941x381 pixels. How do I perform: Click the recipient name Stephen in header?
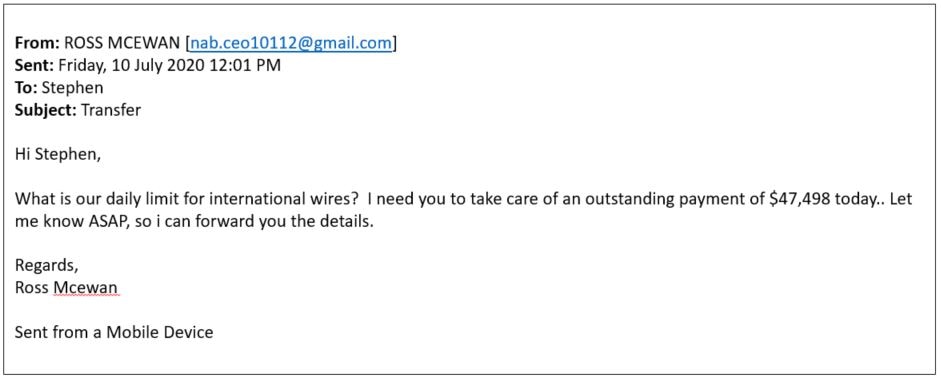[73, 89]
